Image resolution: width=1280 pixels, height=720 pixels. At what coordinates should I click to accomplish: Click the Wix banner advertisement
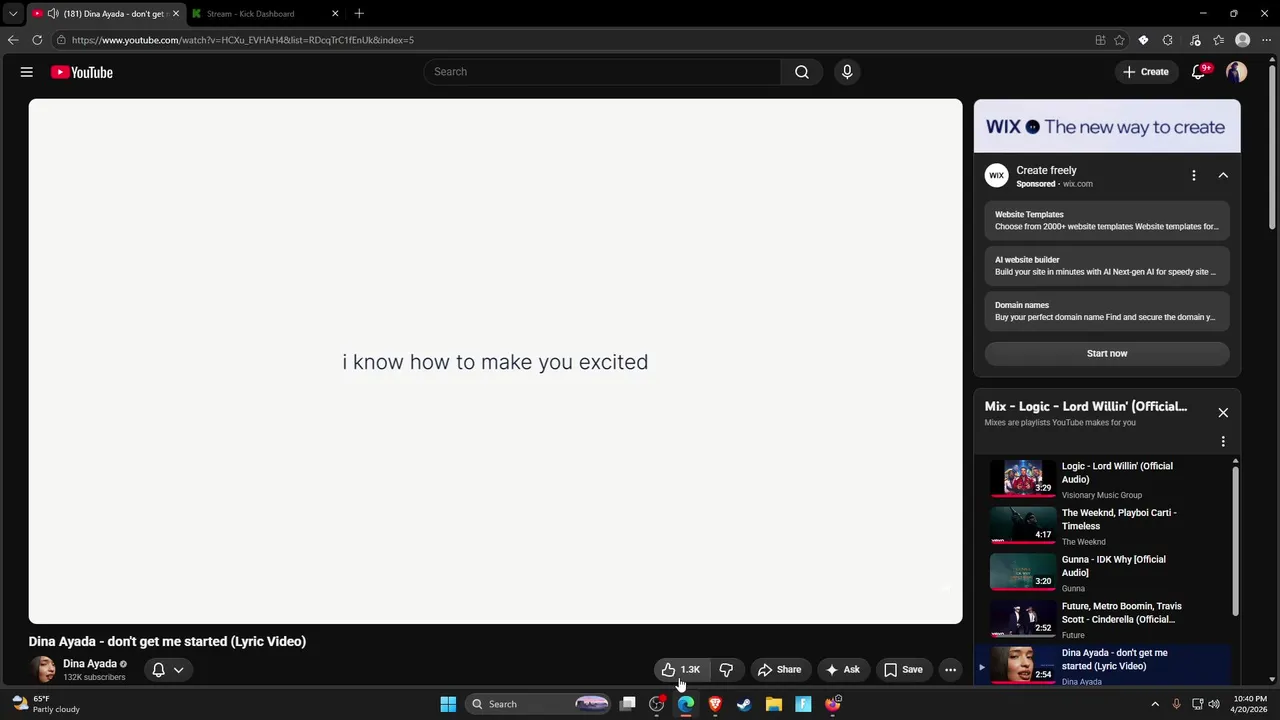coord(1107,127)
